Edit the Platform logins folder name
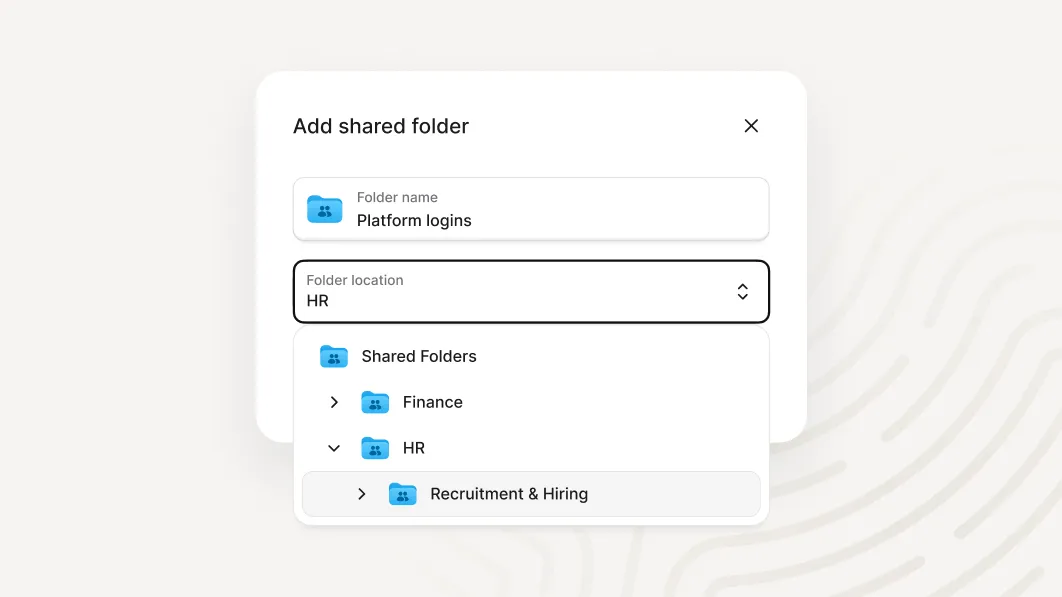The width and height of the screenshot is (1062, 597). click(414, 220)
